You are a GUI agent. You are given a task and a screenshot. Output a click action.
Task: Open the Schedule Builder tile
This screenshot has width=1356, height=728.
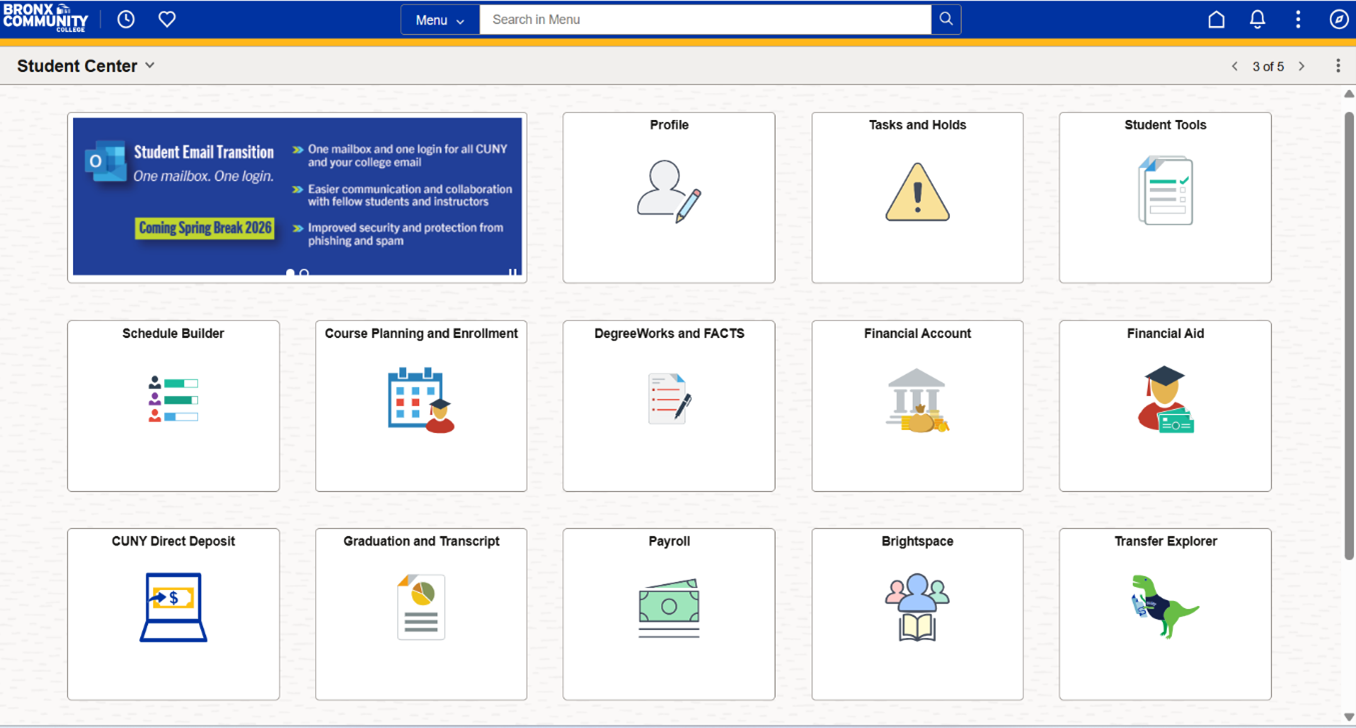[x=173, y=405]
